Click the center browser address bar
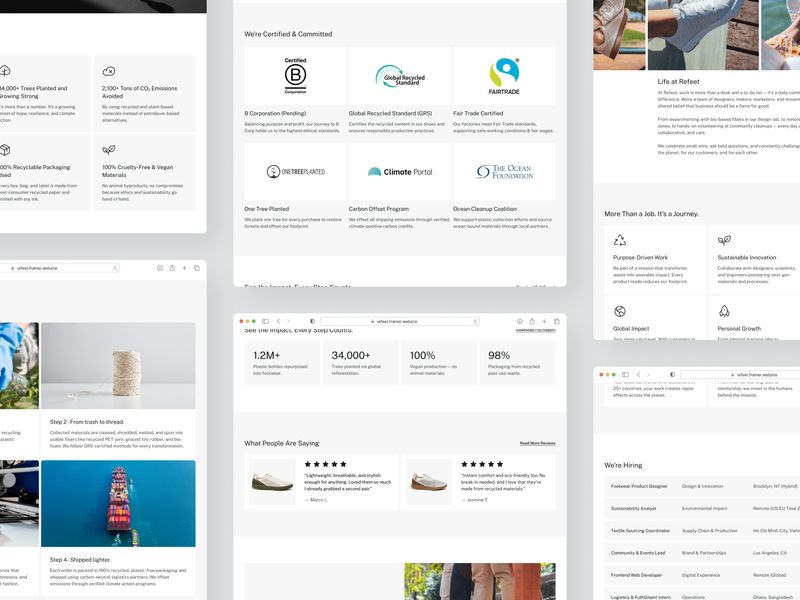 coord(399,321)
